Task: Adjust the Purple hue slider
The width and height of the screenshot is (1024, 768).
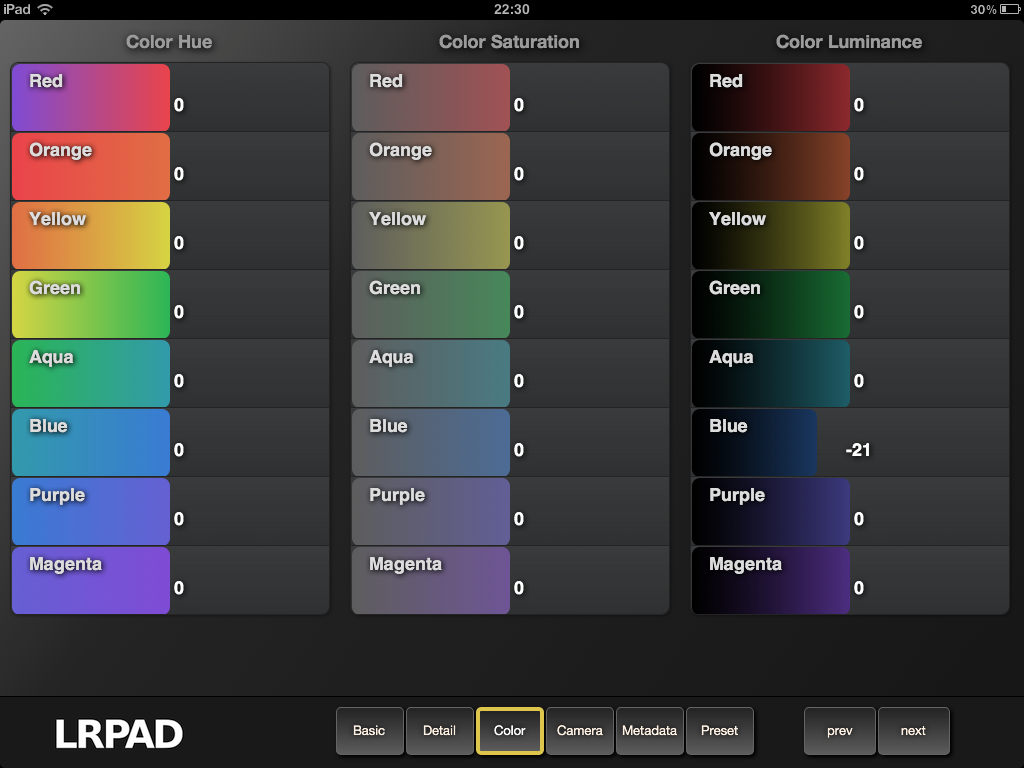Action: point(170,511)
